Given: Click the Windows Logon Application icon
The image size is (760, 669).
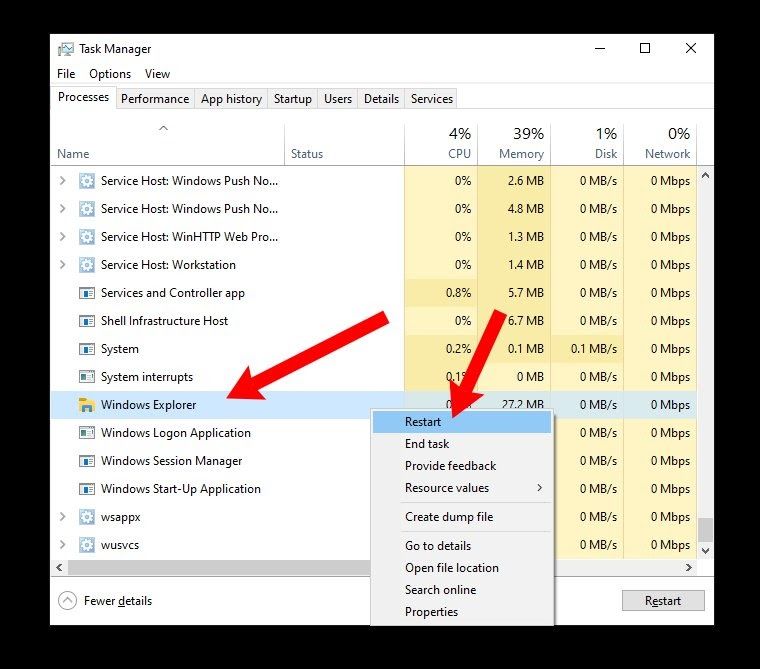Looking at the screenshot, I should [x=86, y=433].
